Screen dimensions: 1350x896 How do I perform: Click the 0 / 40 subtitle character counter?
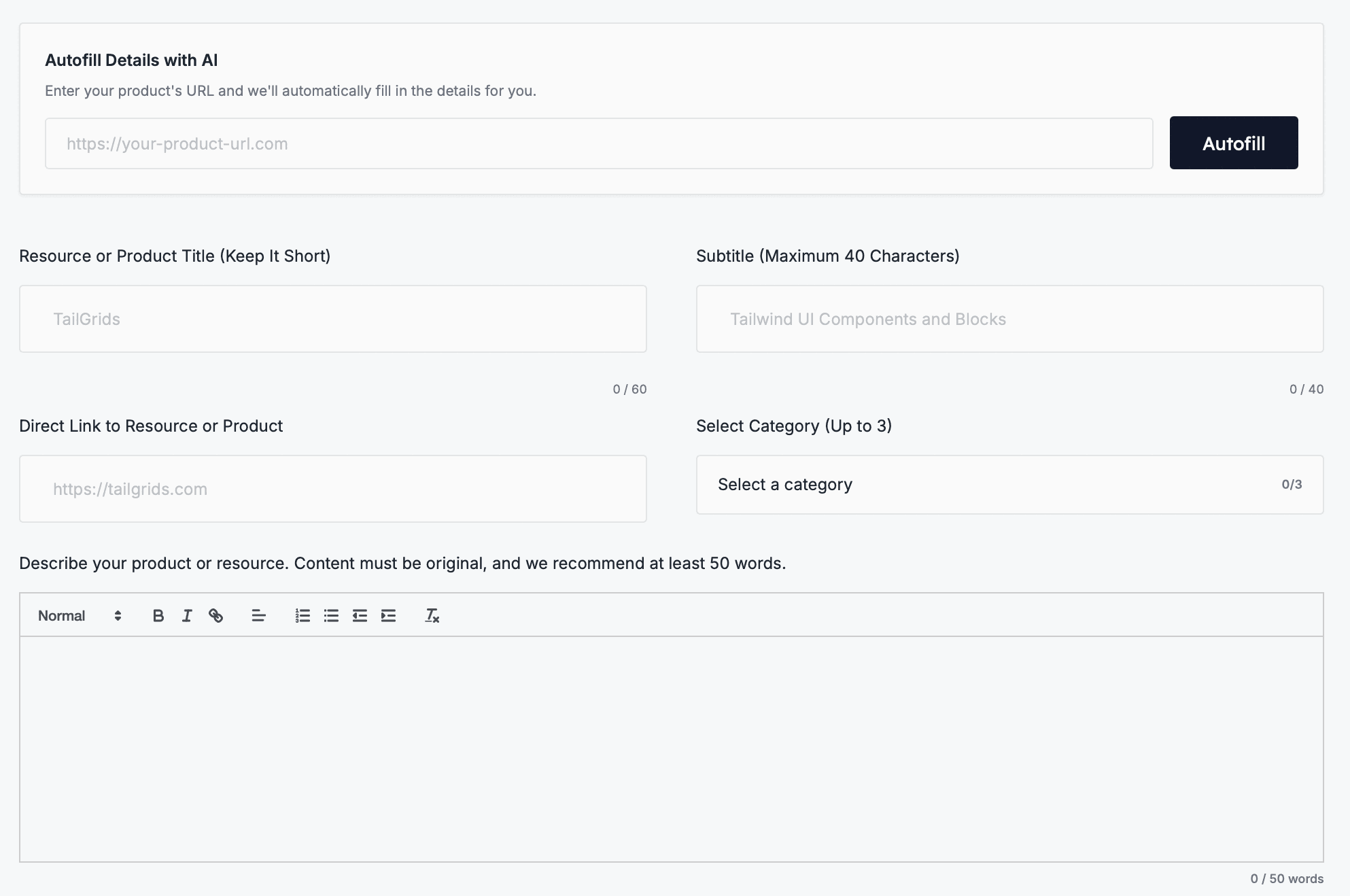pyautogui.click(x=1306, y=390)
